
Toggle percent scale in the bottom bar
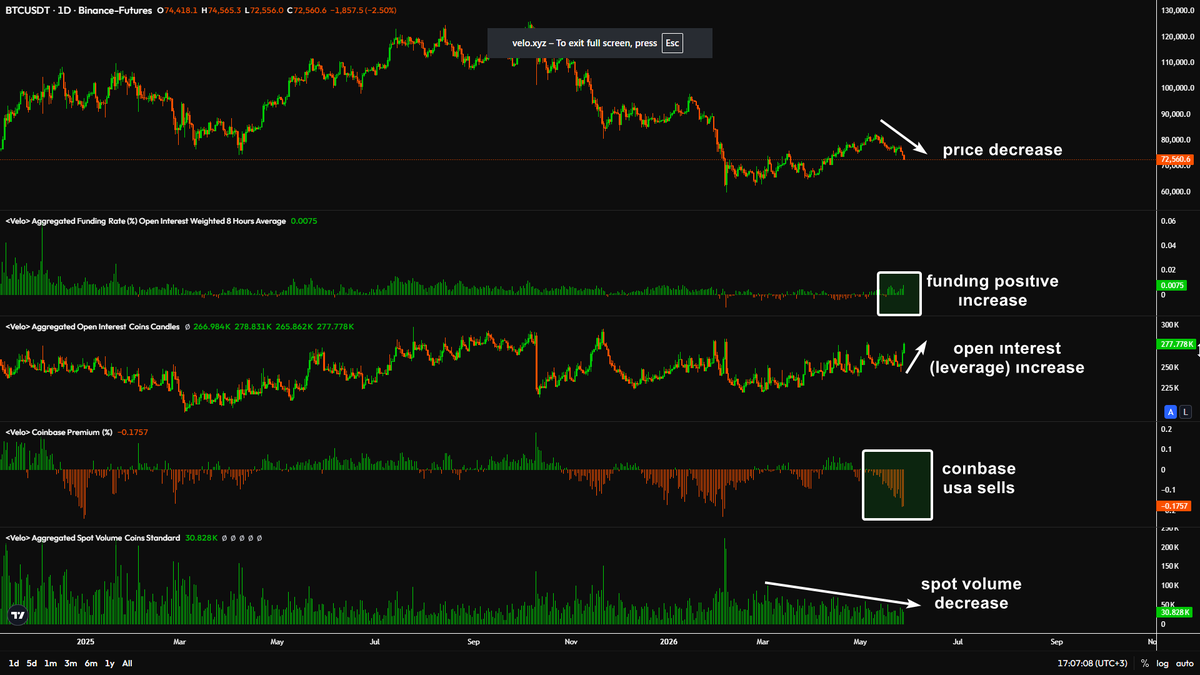click(1145, 663)
